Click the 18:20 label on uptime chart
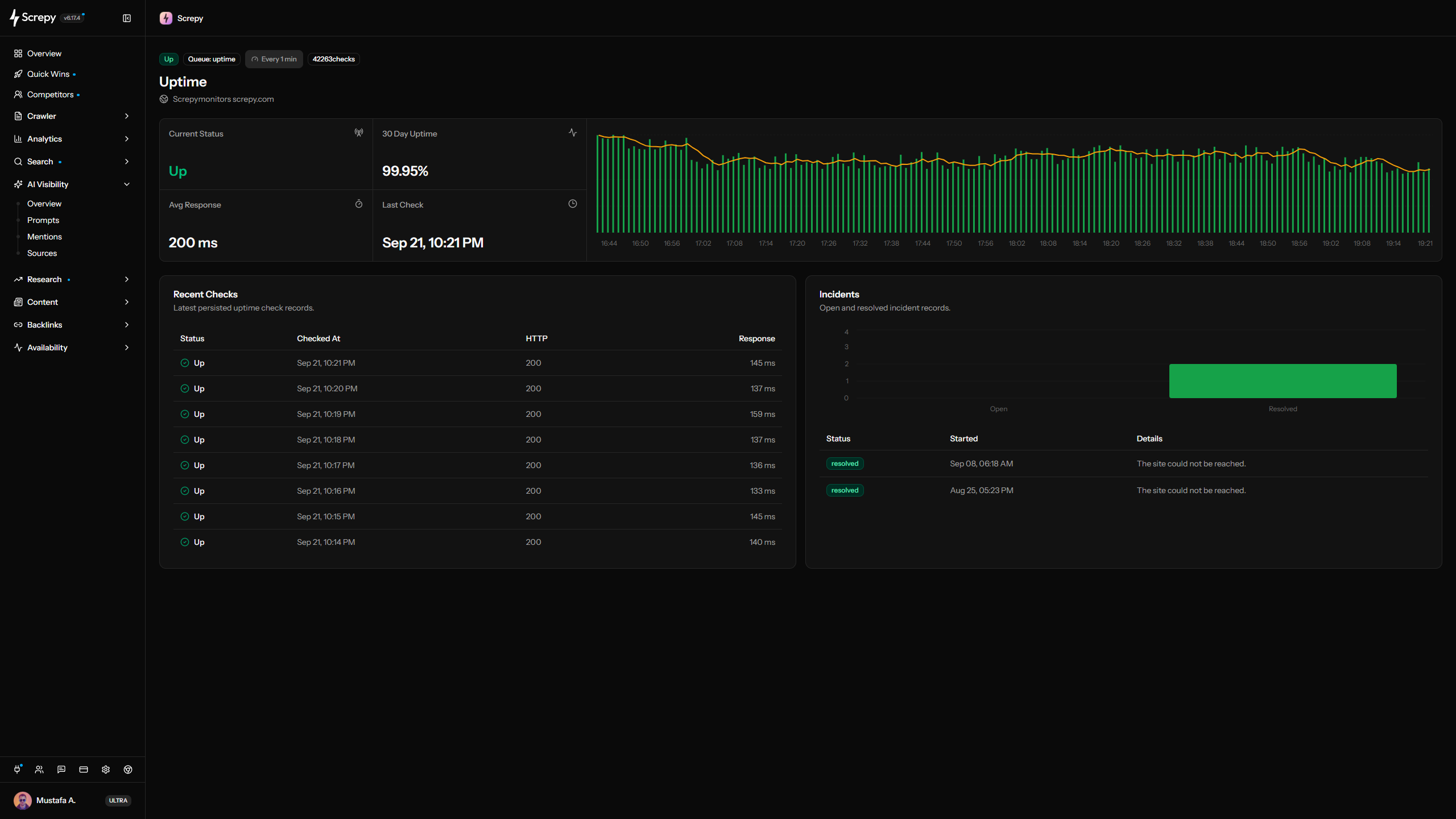This screenshot has width=1456, height=819. (x=1111, y=243)
